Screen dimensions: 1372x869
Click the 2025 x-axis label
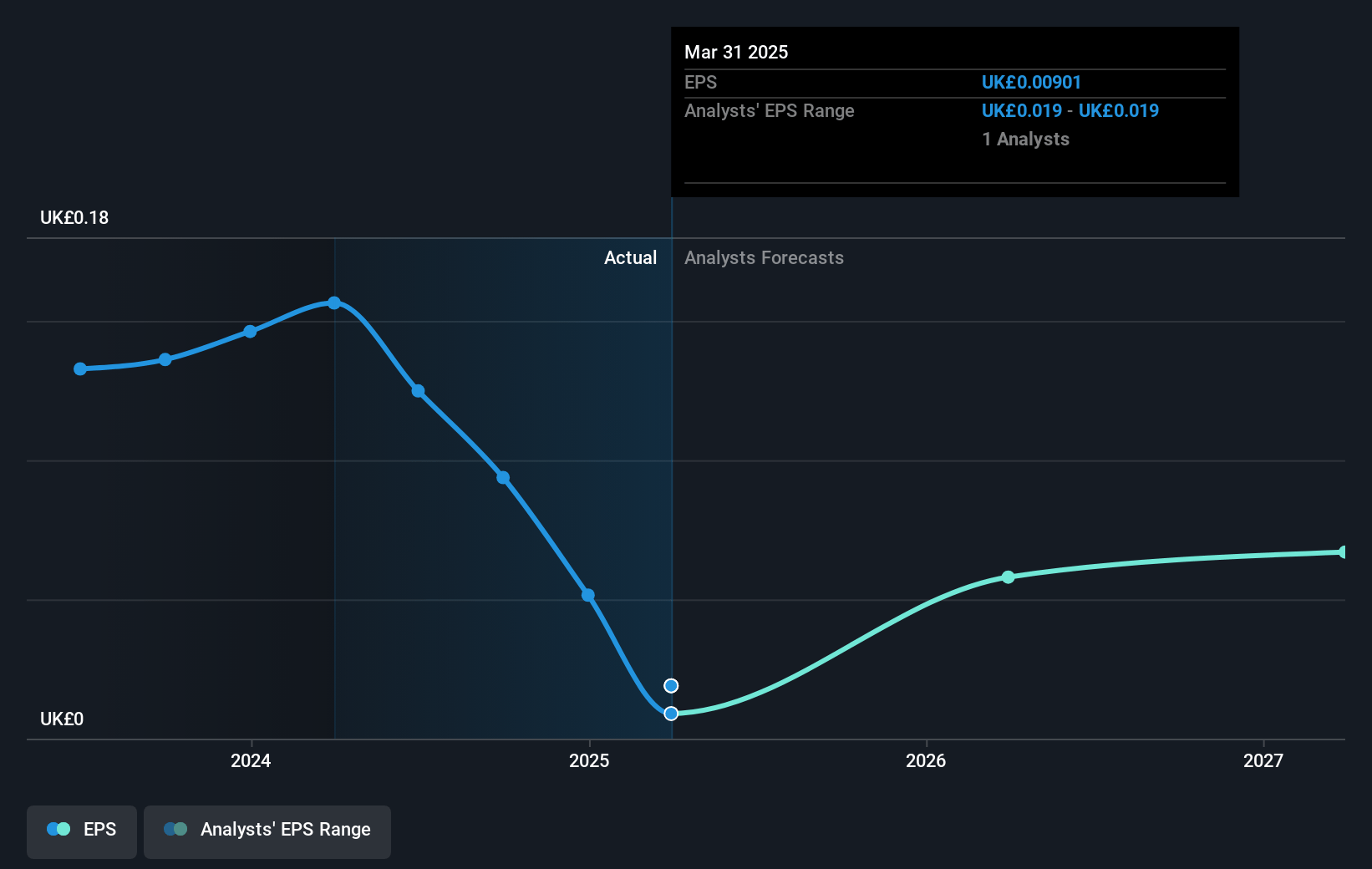coord(589,761)
